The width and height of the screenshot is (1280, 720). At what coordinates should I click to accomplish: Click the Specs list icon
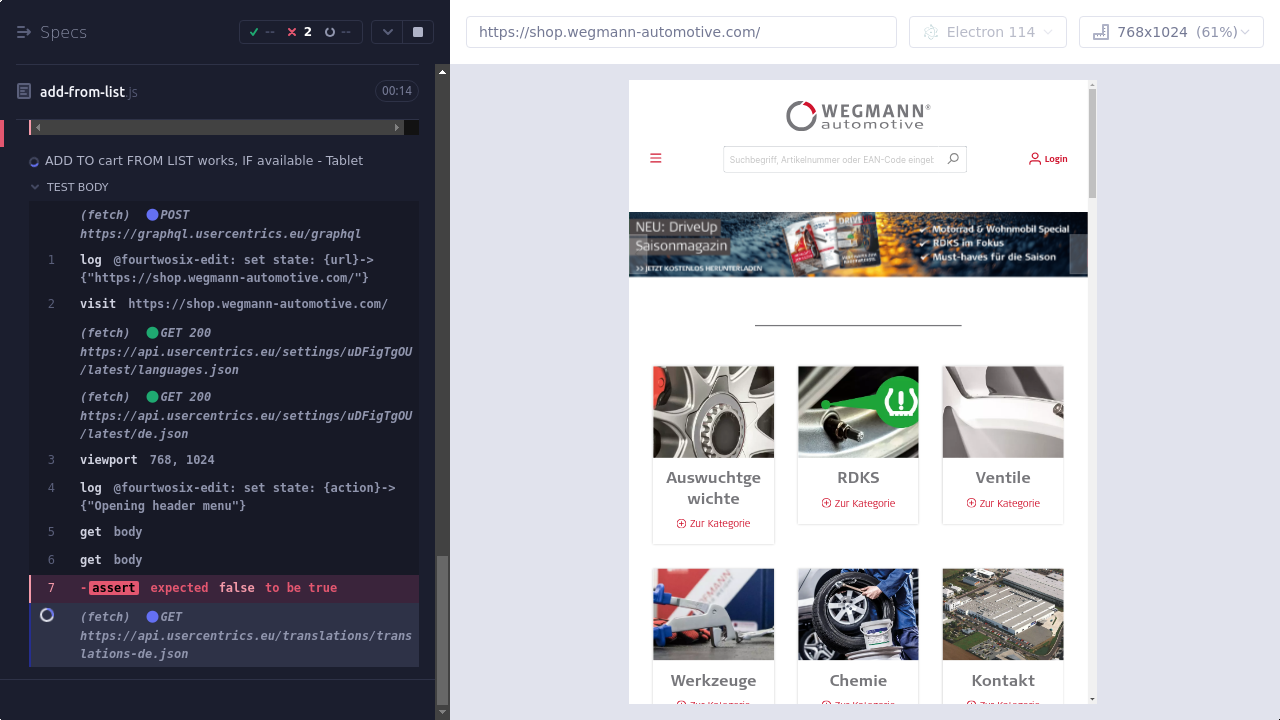pos(24,32)
